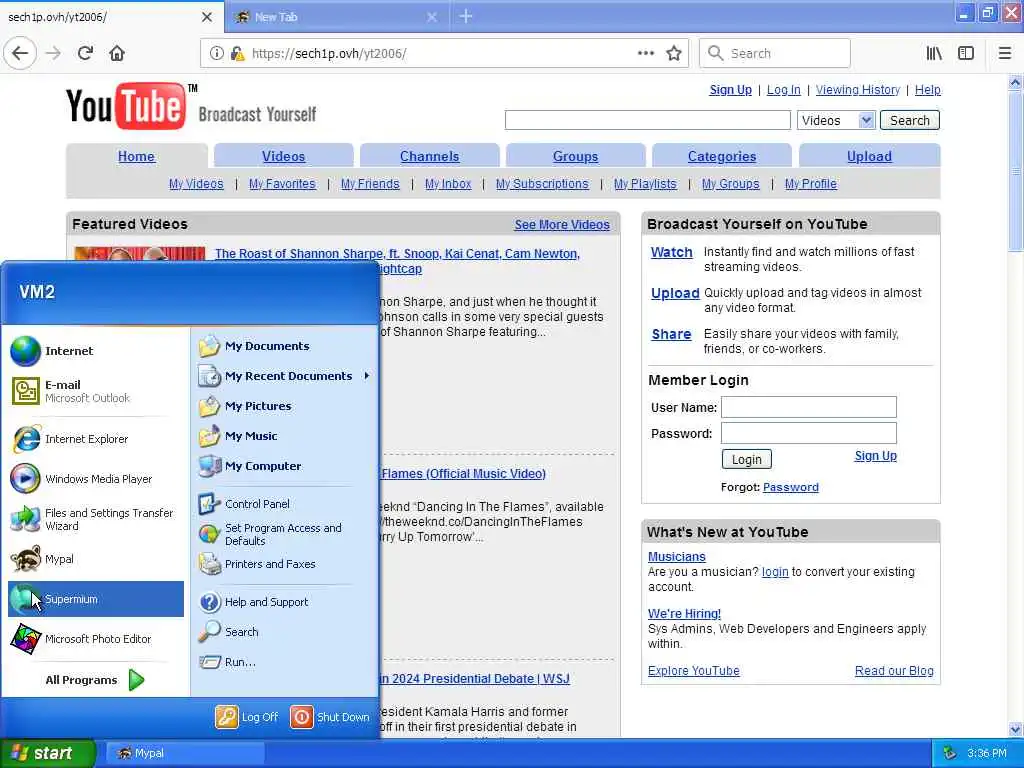This screenshot has height=768, width=1024.
Task: Close the sech1p.ovh/yt2006 tab
Action: (x=206, y=17)
